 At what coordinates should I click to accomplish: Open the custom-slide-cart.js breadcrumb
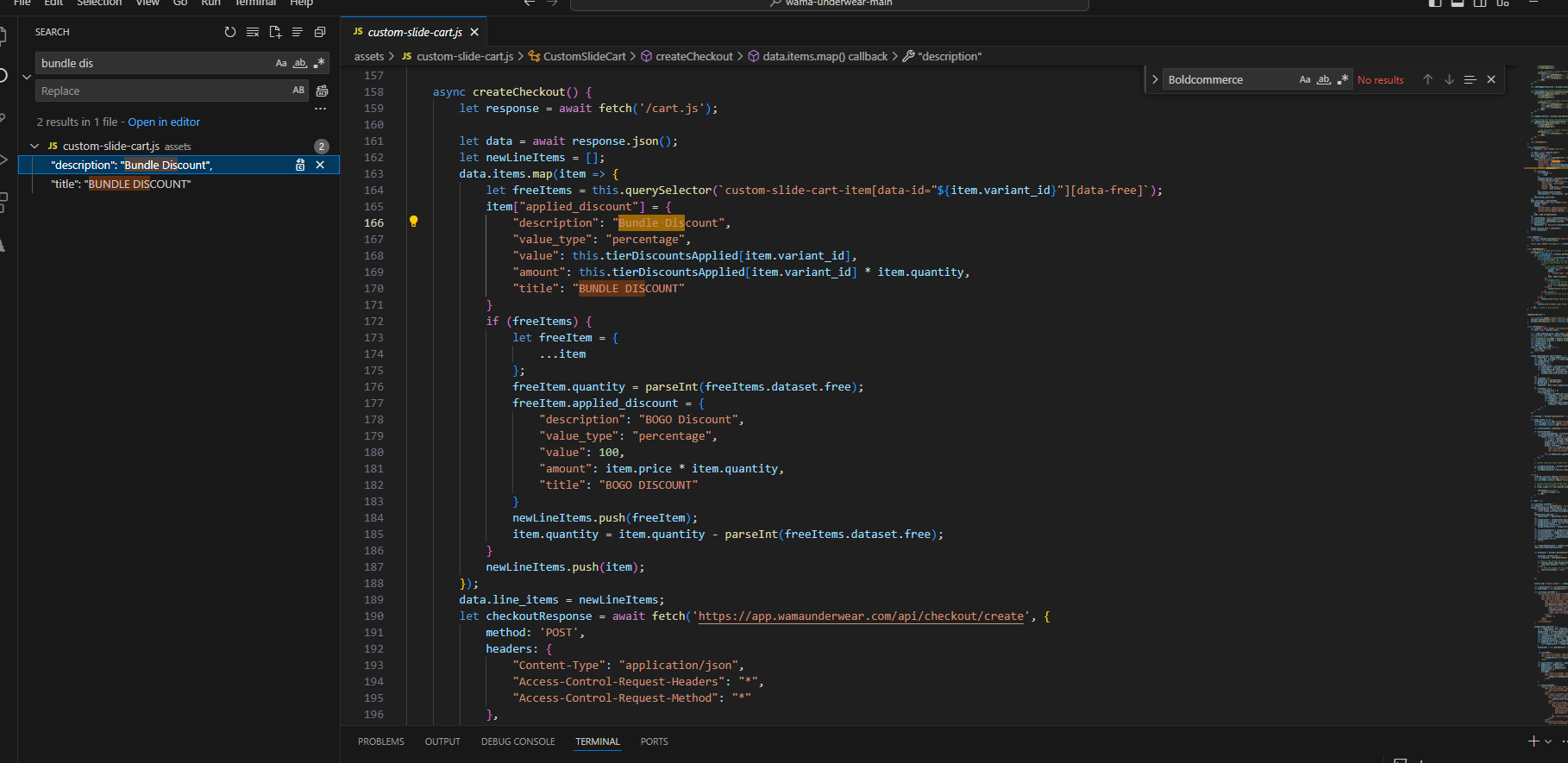[457, 56]
